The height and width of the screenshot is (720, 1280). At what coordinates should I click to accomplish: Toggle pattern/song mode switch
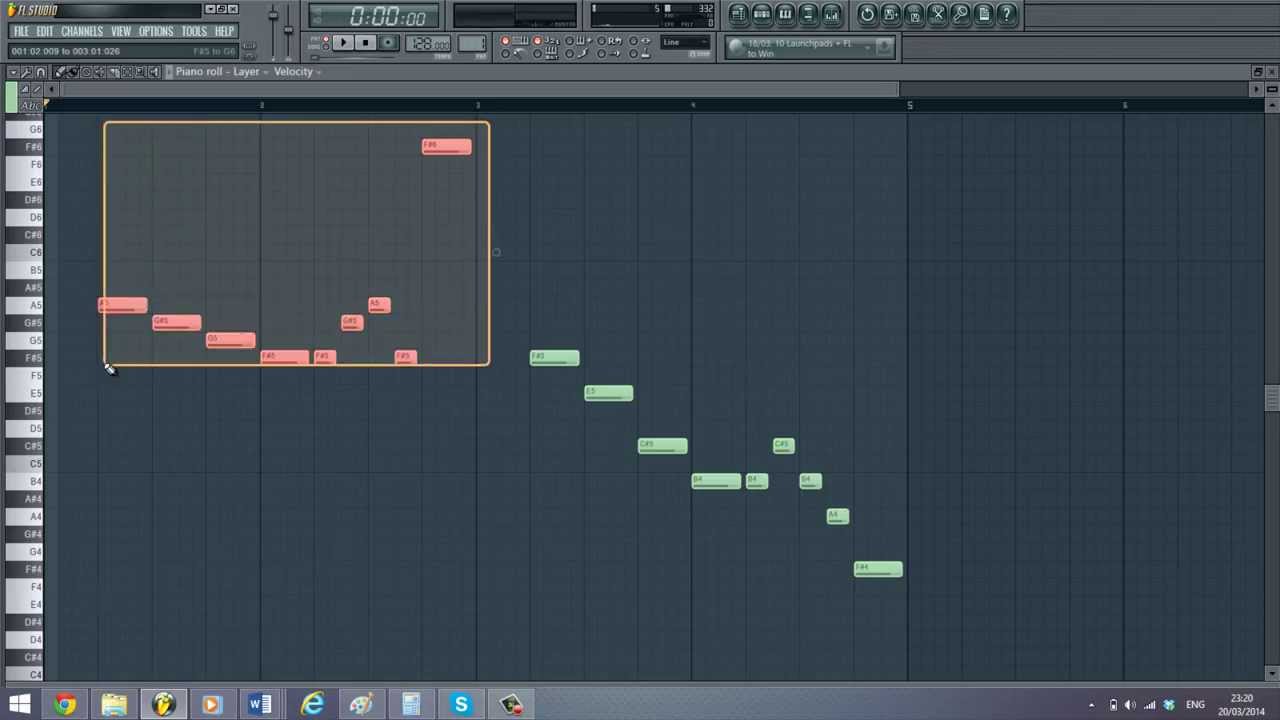325,42
